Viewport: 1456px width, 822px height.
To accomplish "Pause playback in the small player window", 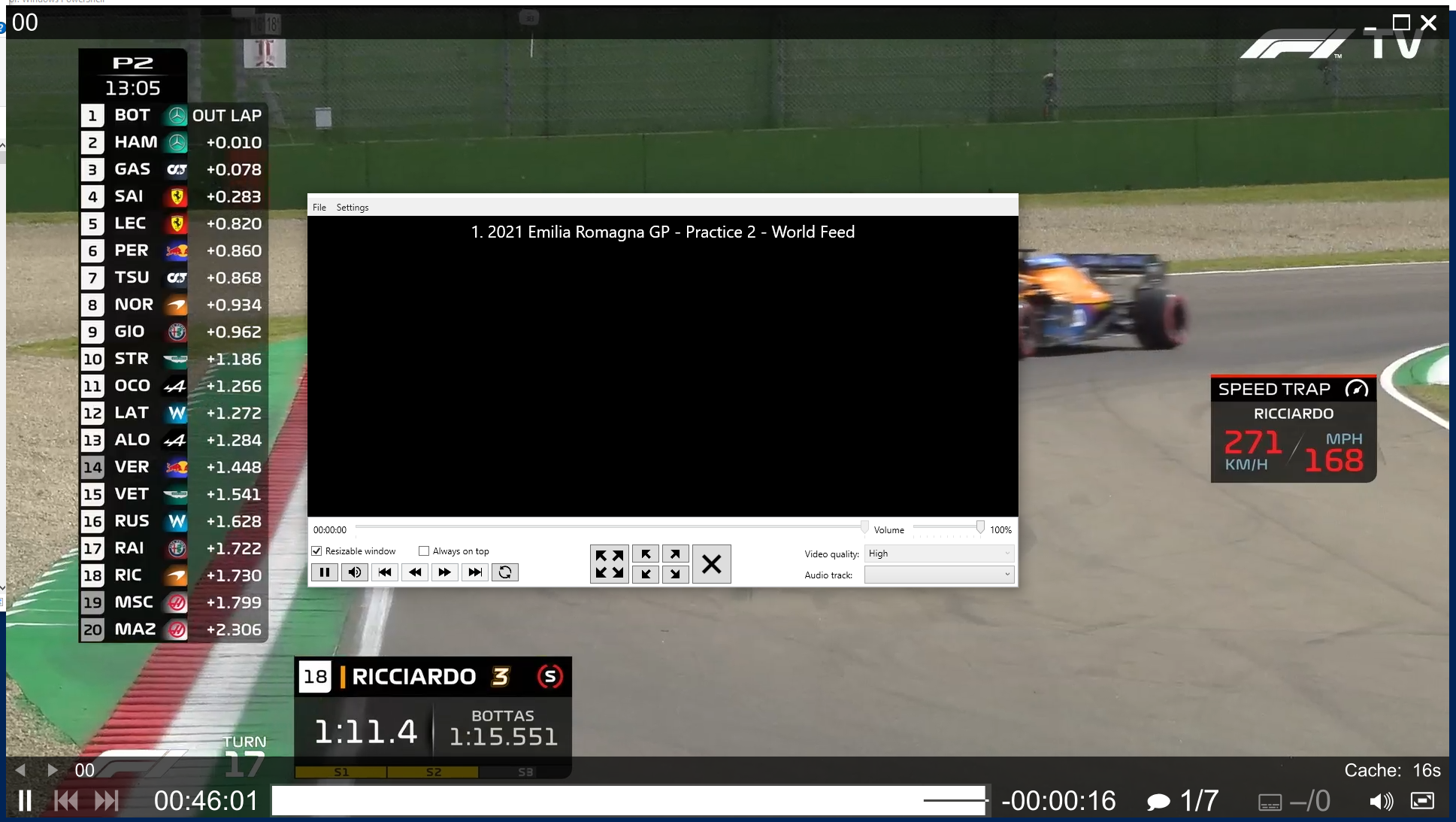I will click(x=324, y=572).
